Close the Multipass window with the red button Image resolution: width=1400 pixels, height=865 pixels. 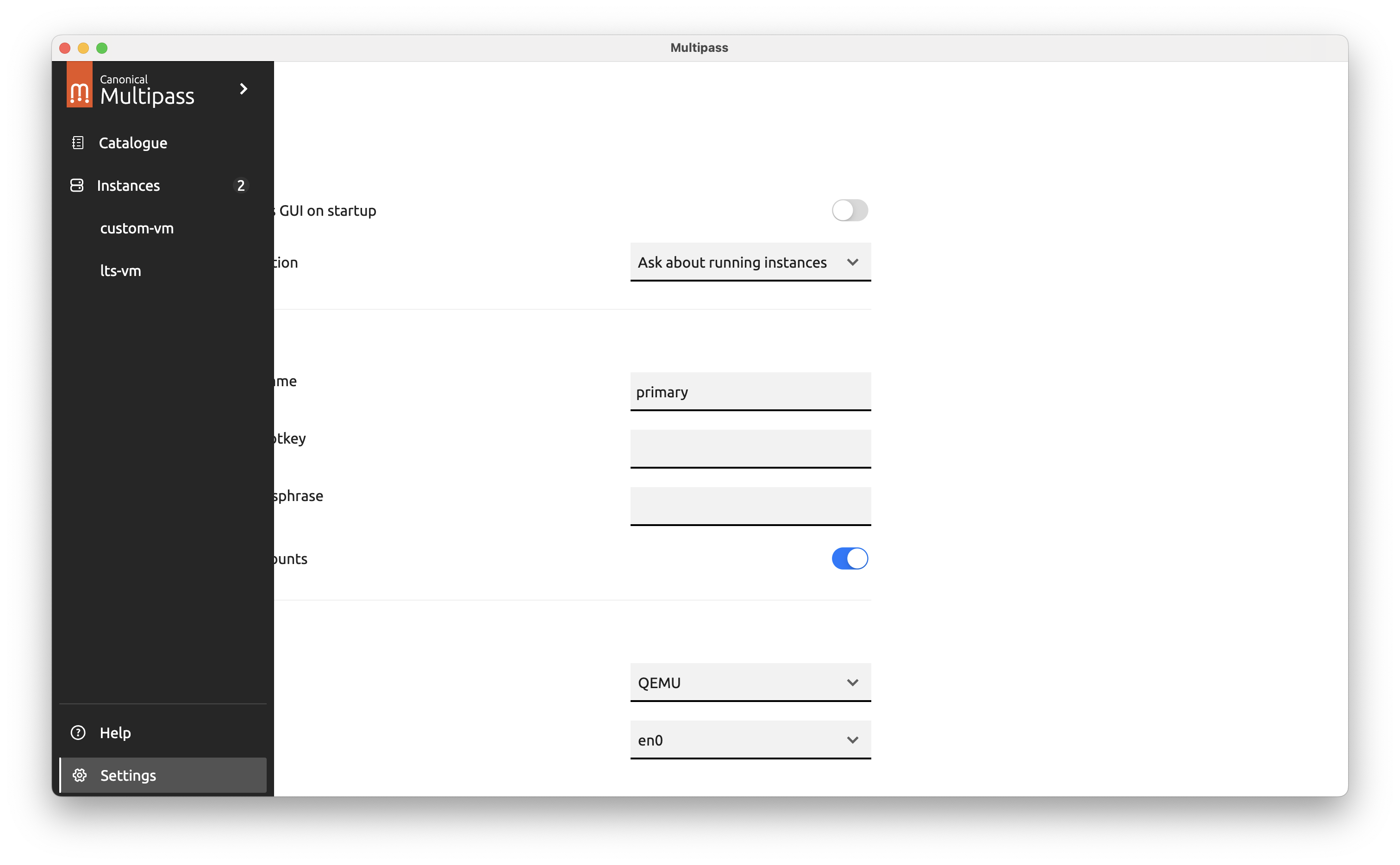[x=65, y=48]
